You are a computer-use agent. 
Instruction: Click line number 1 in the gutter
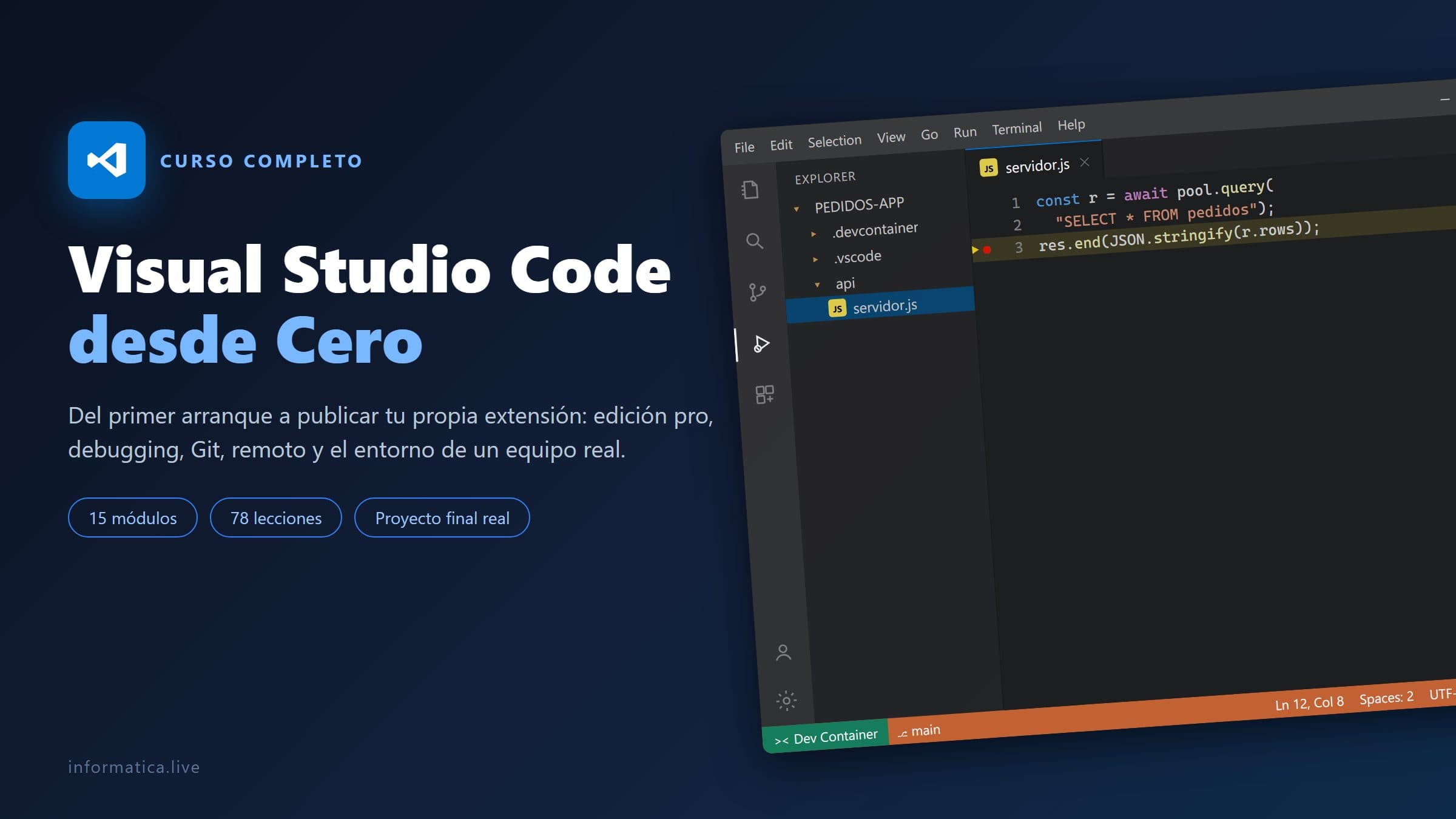(x=1016, y=203)
